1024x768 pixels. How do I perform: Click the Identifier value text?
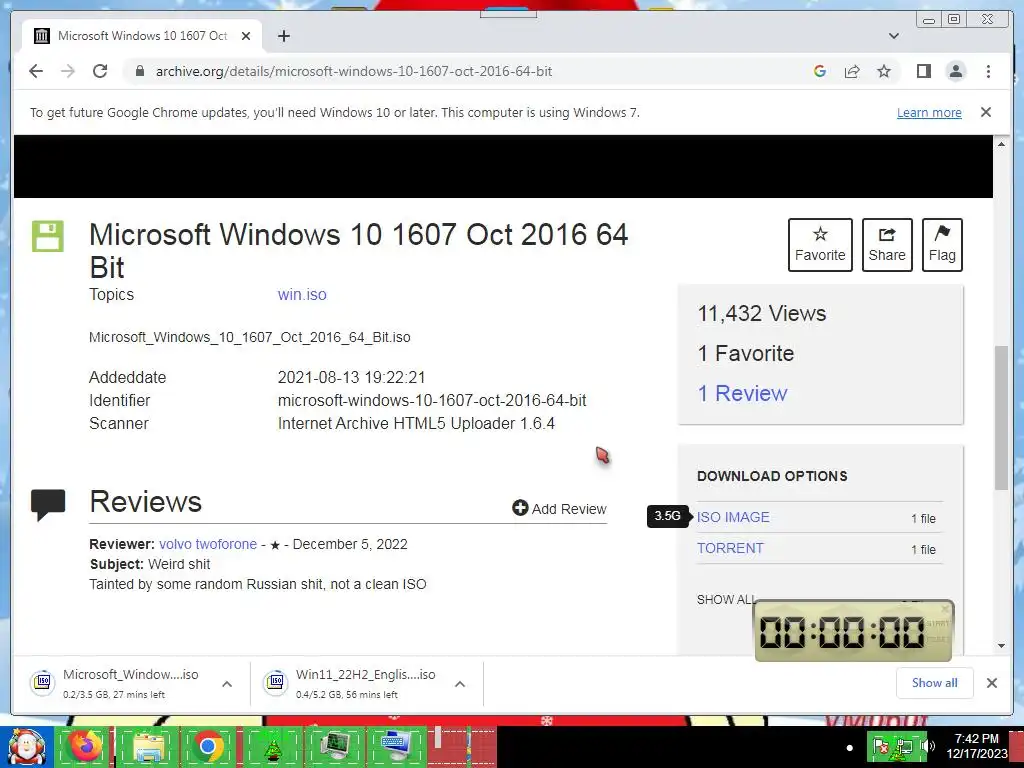click(432, 400)
